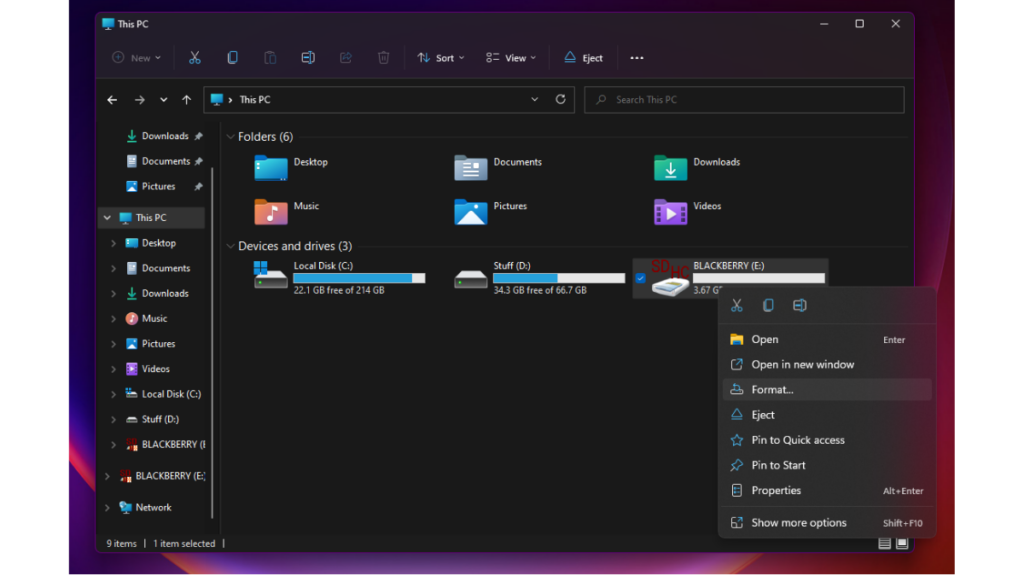The width and height of the screenshot is (1024, 576).
Task: Choose Format... from context menu
Action: (x=772, y=389)
